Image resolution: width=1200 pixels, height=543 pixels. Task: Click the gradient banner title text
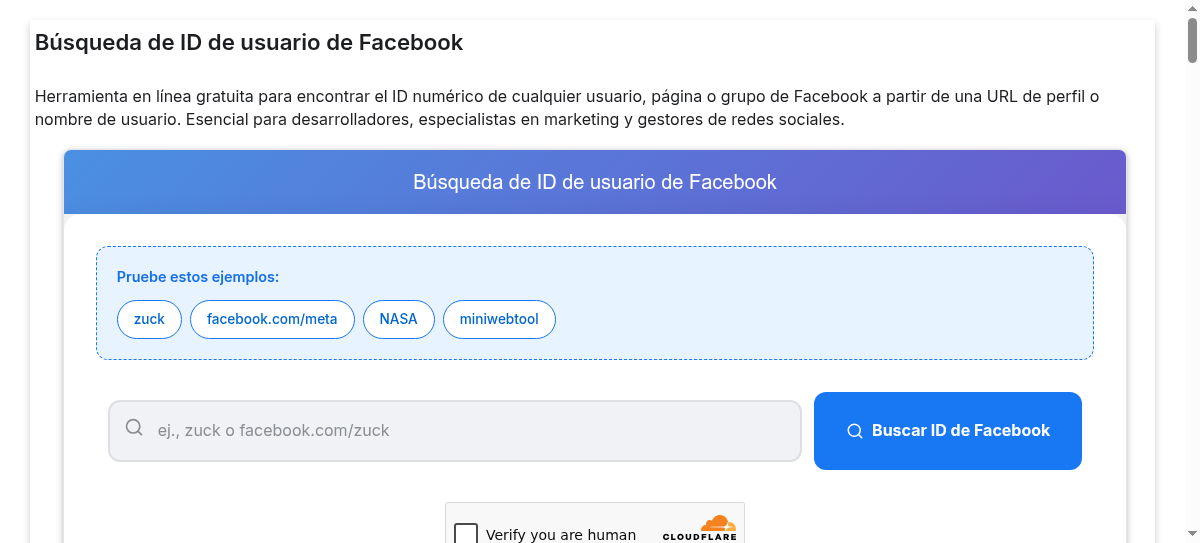595,182
